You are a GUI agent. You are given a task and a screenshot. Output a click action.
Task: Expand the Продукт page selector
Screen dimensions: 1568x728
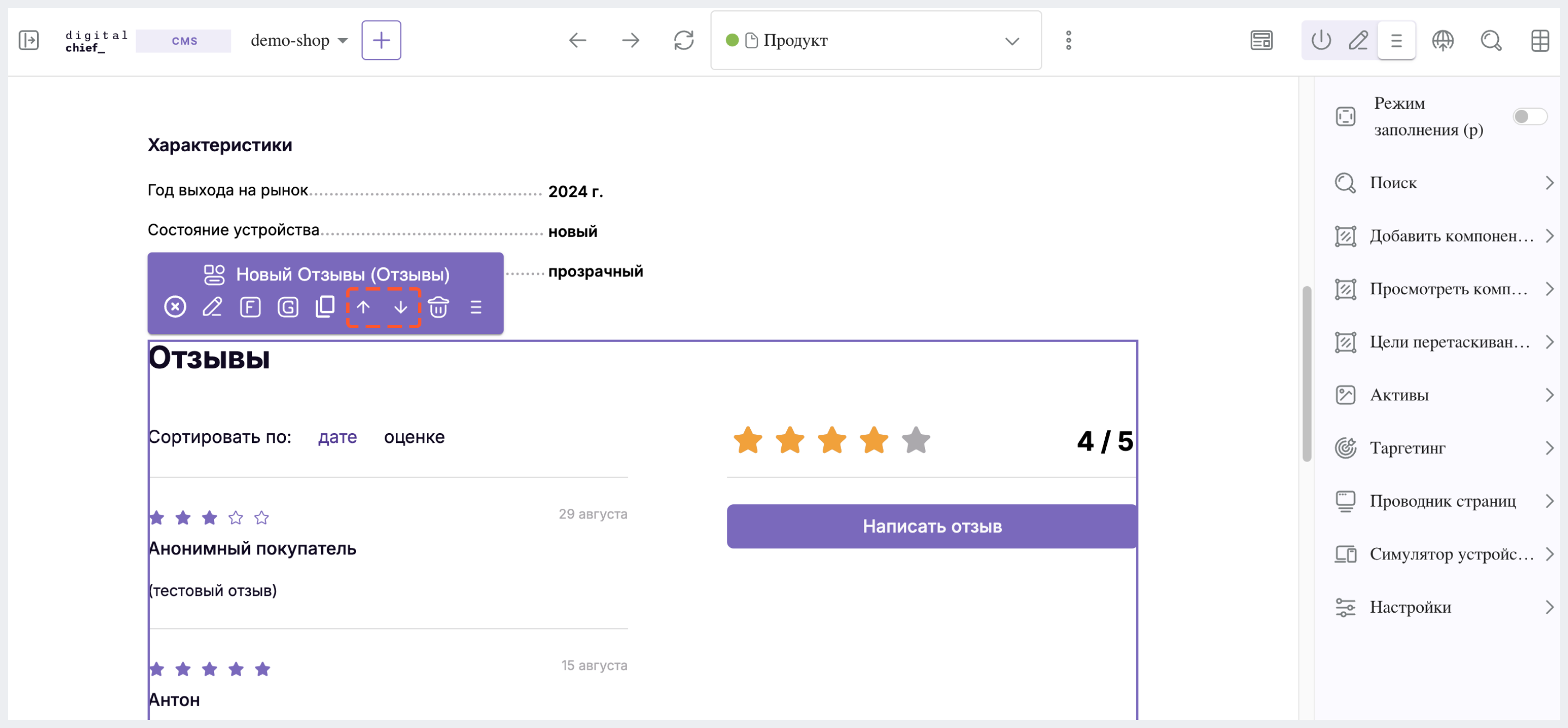tap(876, 41)
